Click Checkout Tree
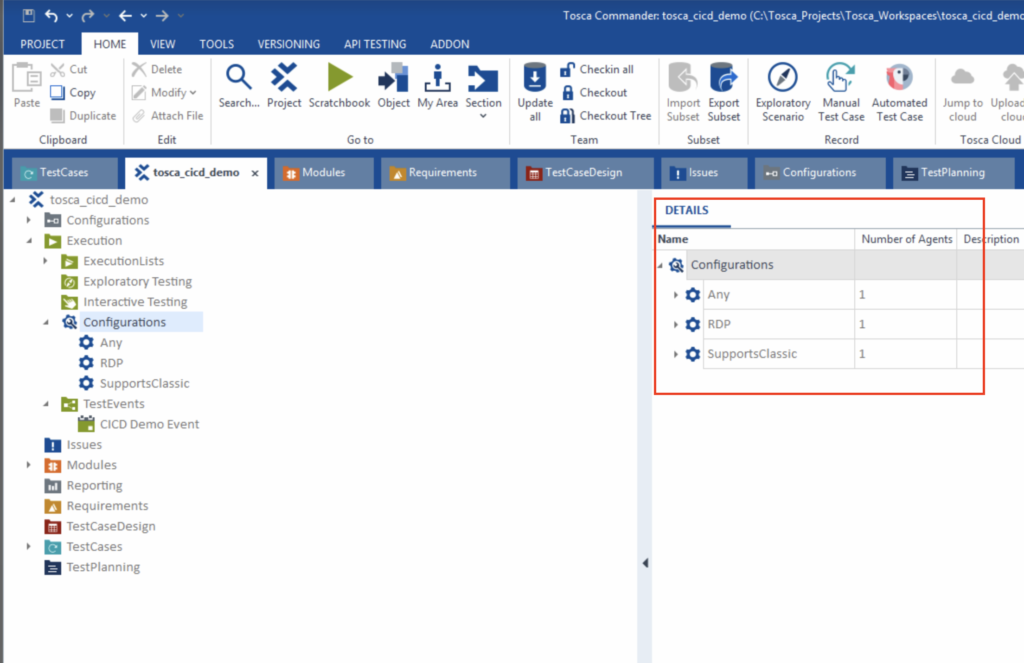This screenshot has width=1024, height=663. (x=606, y=116)
